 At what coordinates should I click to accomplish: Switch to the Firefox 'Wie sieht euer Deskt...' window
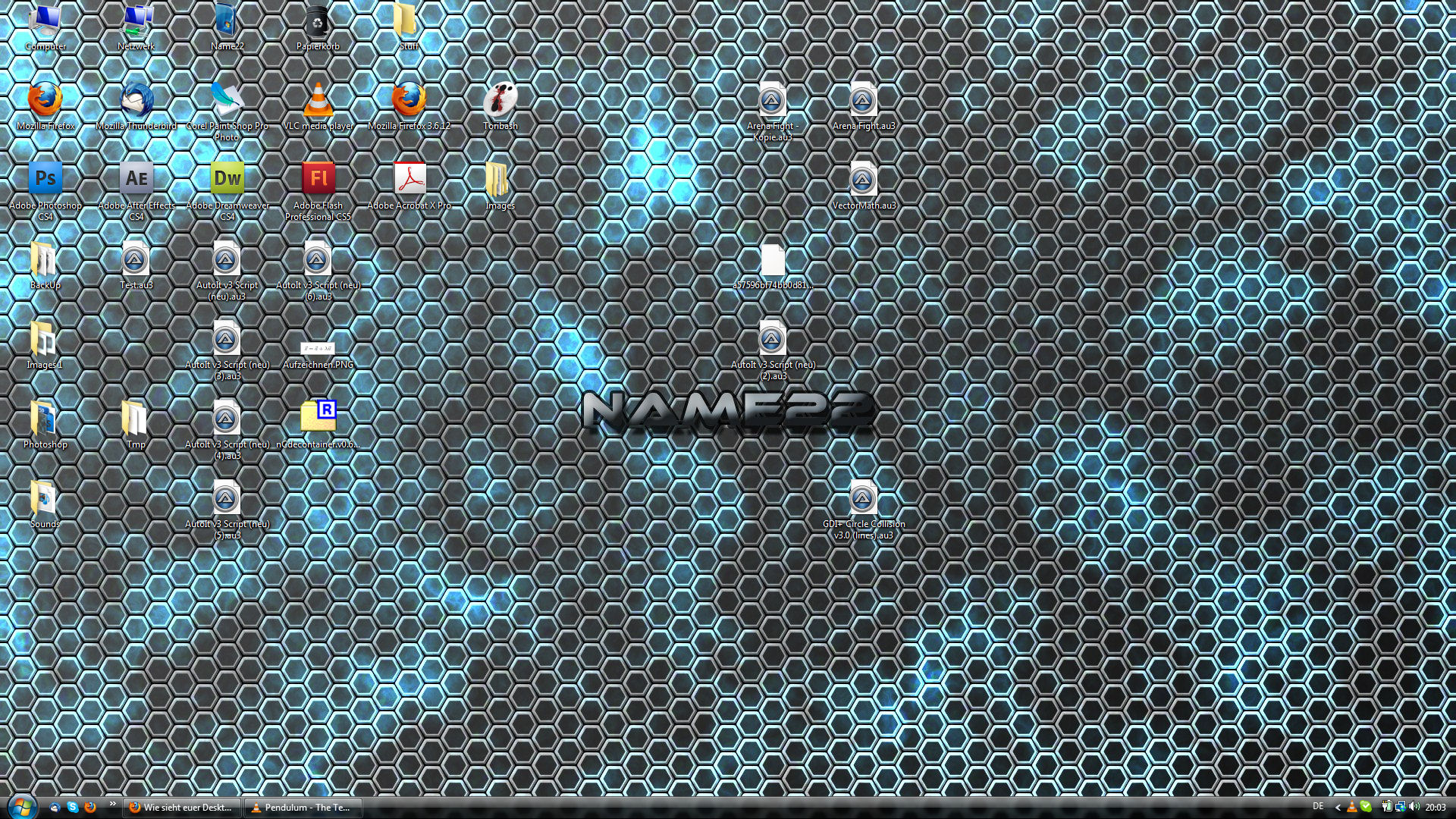[182, 808]
